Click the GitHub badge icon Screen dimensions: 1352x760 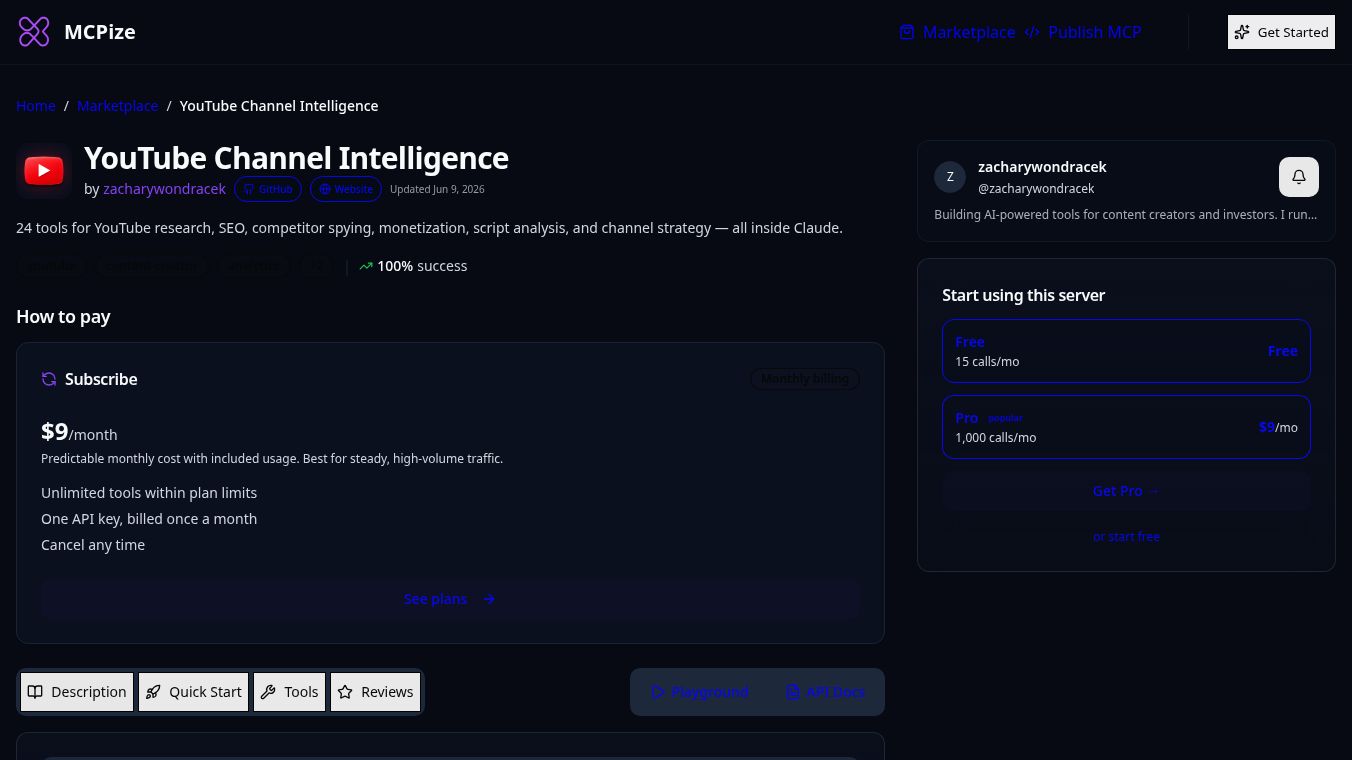click(249, 189)
